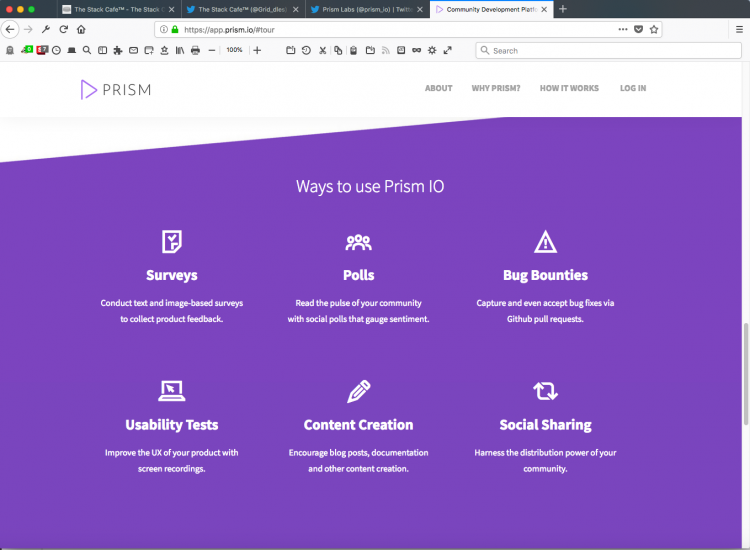Viewport: 750px width, 550px height.
Task: Click the Usability Tests laptop icon
Action: 172,391
